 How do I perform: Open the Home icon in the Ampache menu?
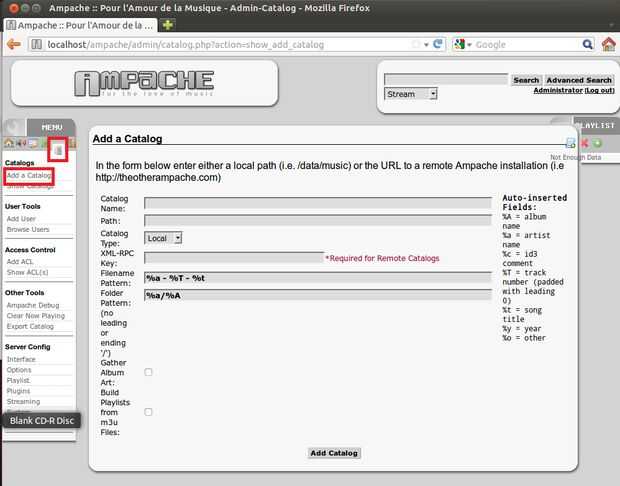(9, 143)
